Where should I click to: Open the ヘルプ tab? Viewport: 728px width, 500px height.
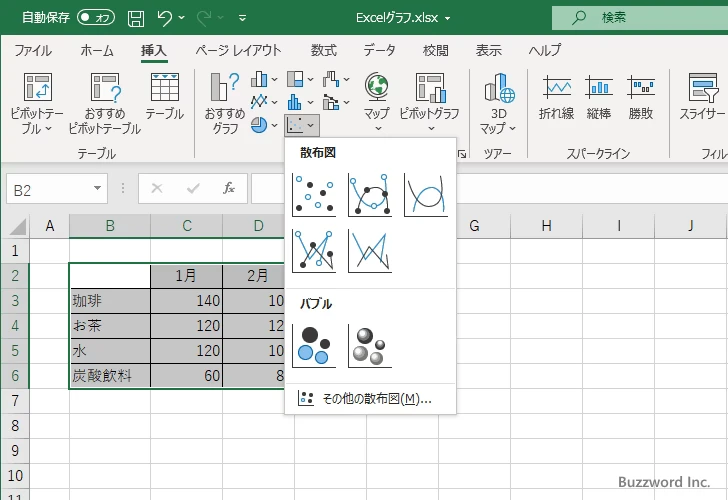click(545, 50)
